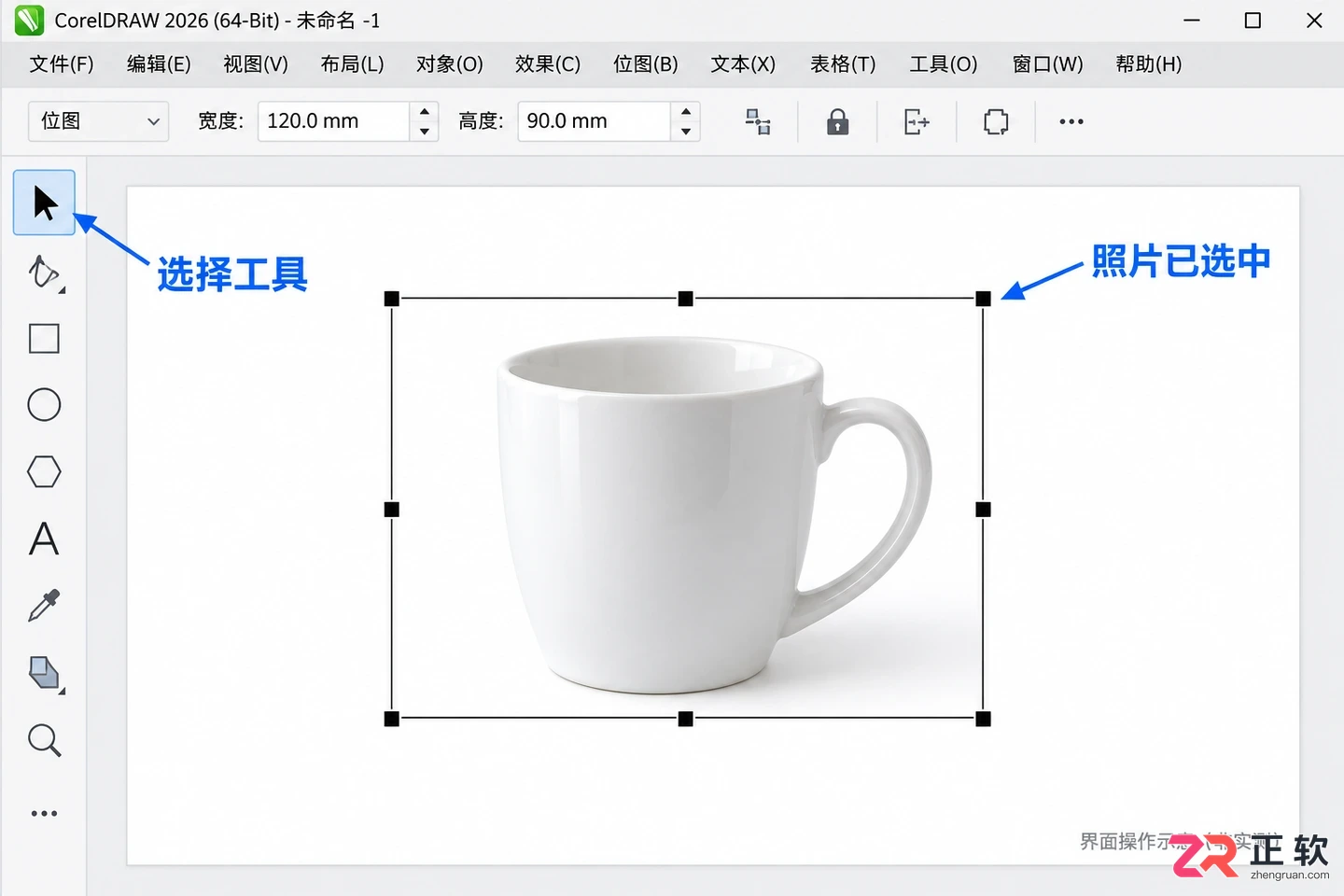This screenshot has width=1344, height=896.
Task: Decrease height with the down arrow
Action: point(686,132)
